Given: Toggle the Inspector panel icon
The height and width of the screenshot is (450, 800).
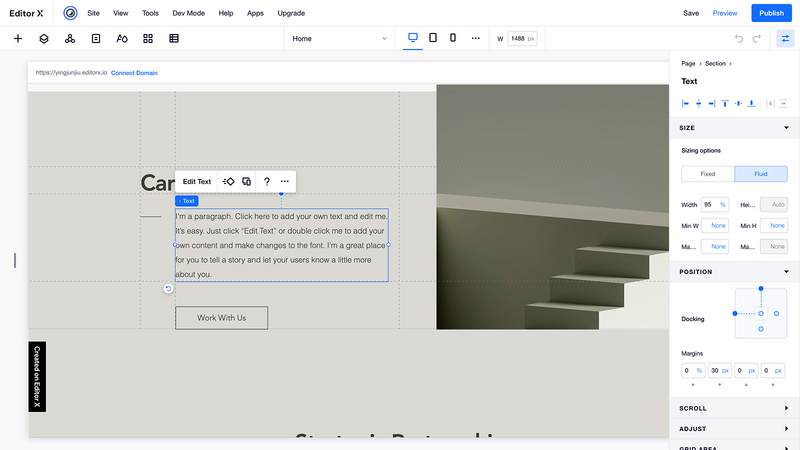Looking at the screenshot, I should pyautogui.click(x=785, y=38).
